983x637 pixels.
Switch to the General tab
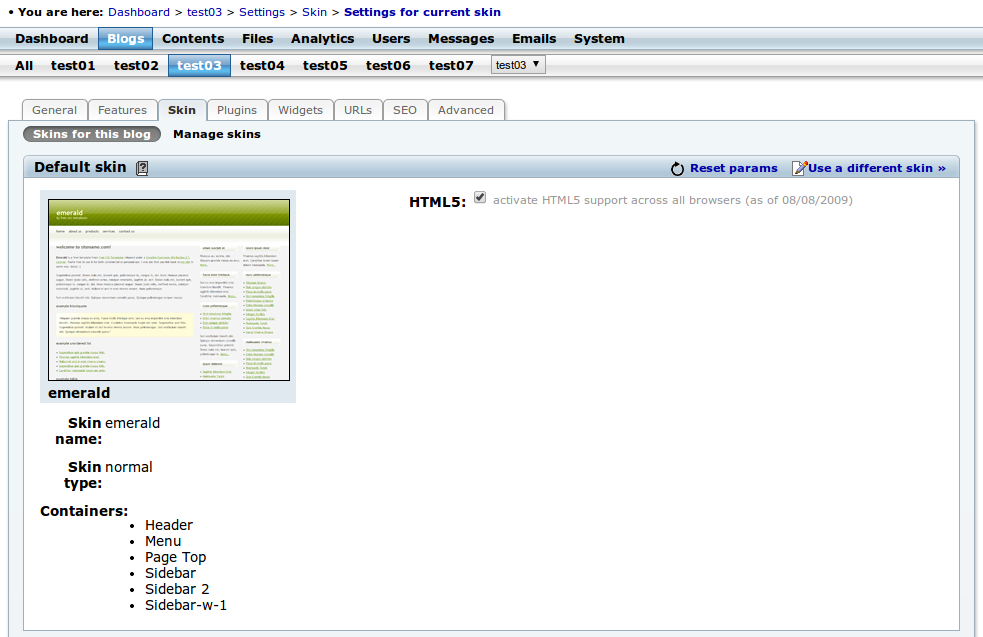tap(55, 110)
